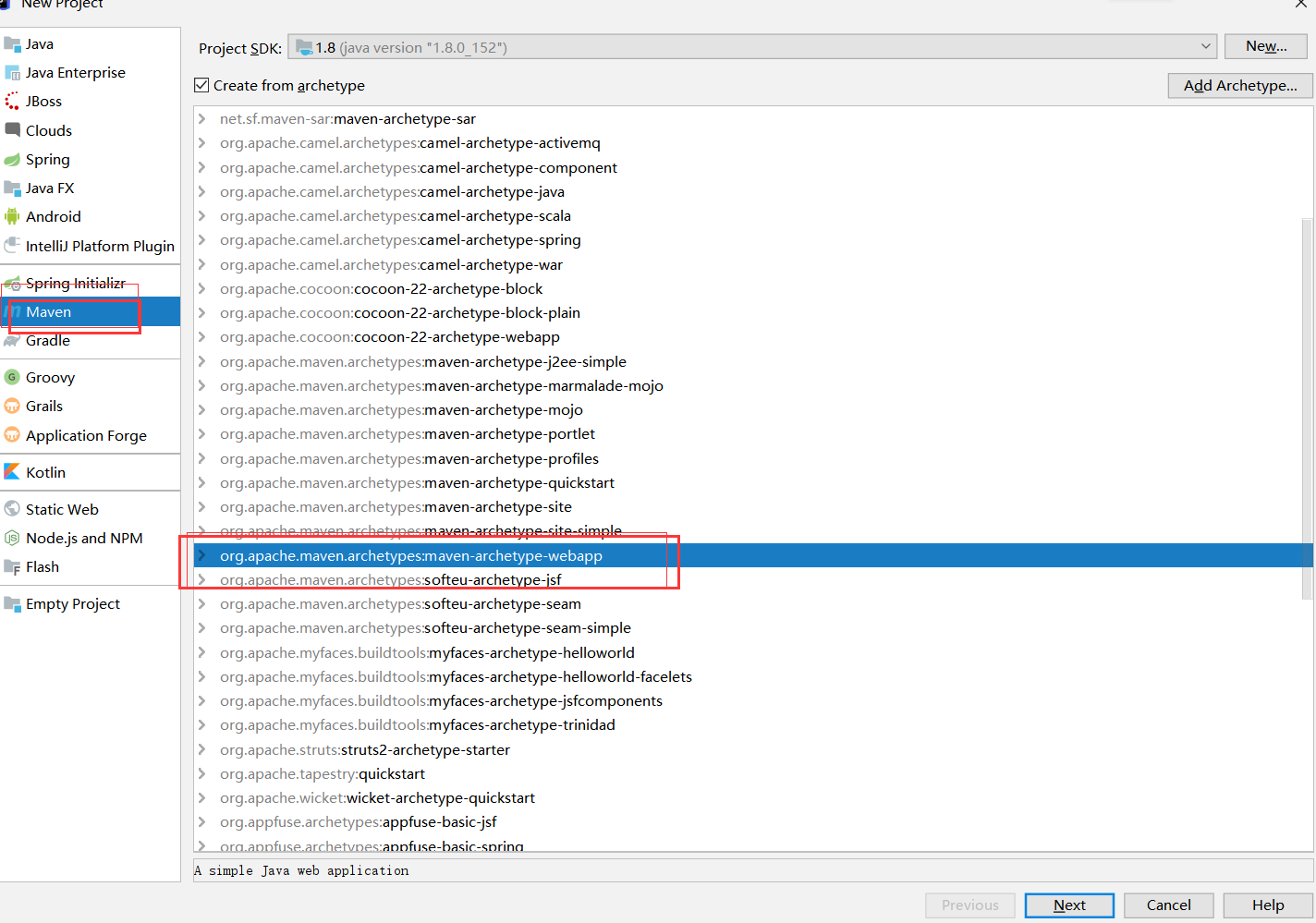Select cocoon-22-archetype-block-plain archetype

pos(400,313)
